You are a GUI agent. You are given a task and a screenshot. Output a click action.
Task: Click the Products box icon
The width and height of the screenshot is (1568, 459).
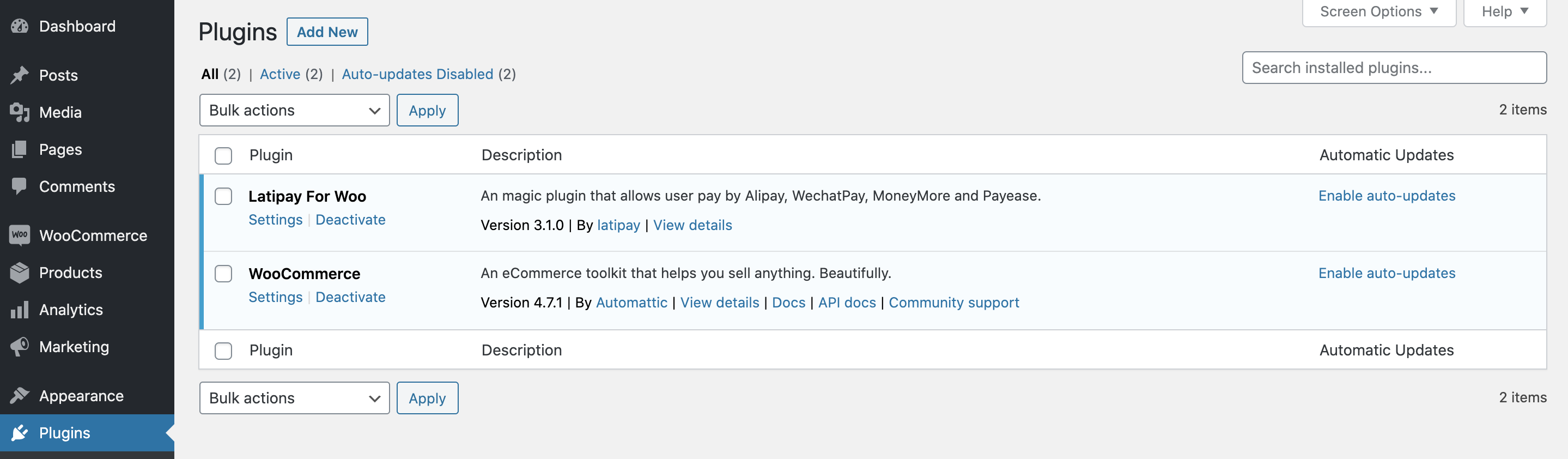click(20, 273)
